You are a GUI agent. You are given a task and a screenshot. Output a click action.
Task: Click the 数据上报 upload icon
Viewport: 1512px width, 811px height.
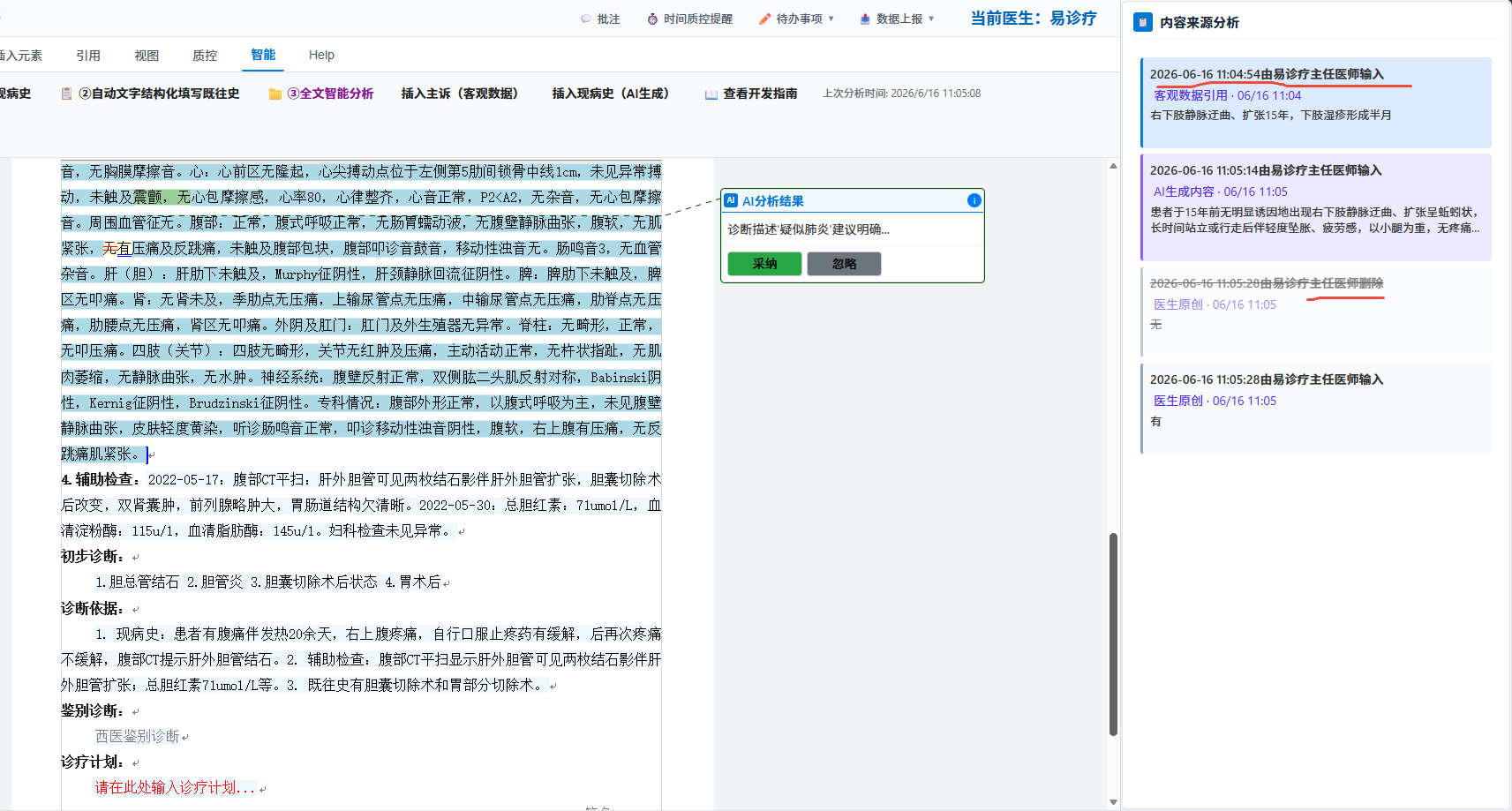point(865,19)
